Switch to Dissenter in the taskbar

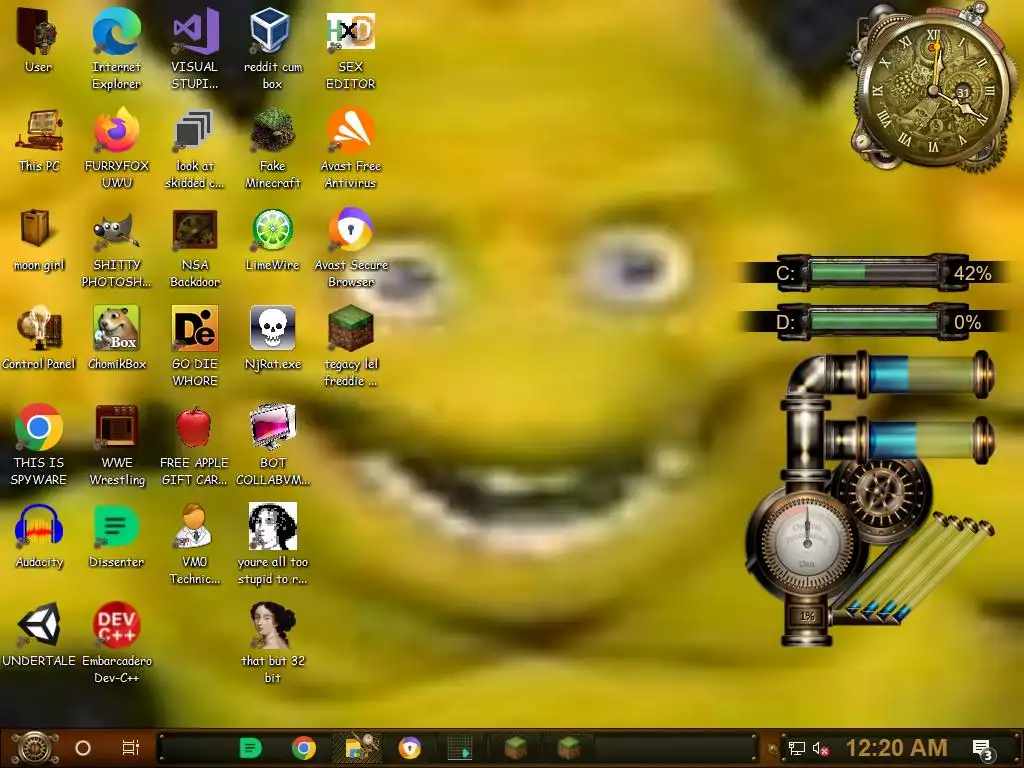[251, 748]
